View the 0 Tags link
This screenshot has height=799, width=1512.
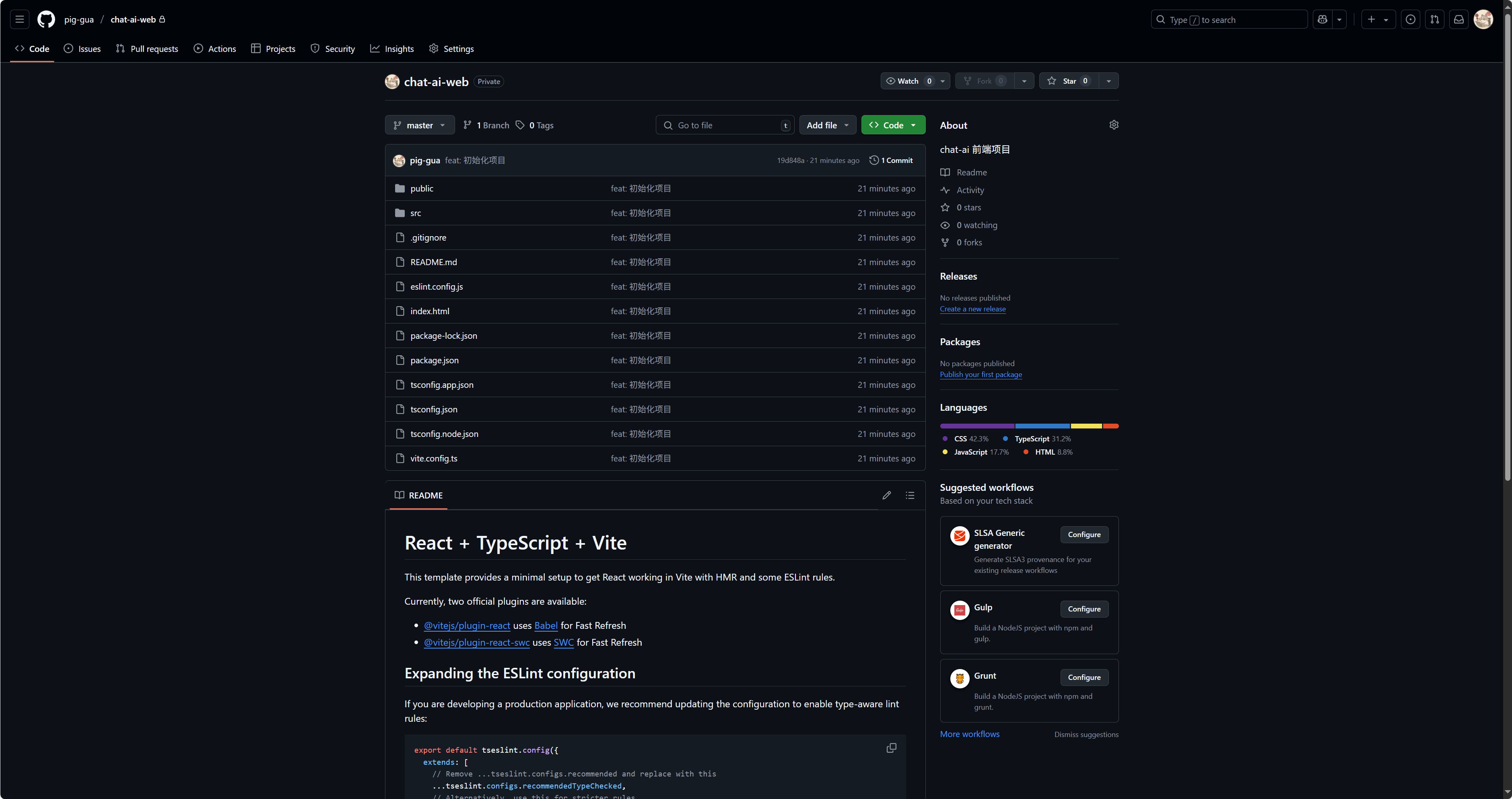coord(535,125)
